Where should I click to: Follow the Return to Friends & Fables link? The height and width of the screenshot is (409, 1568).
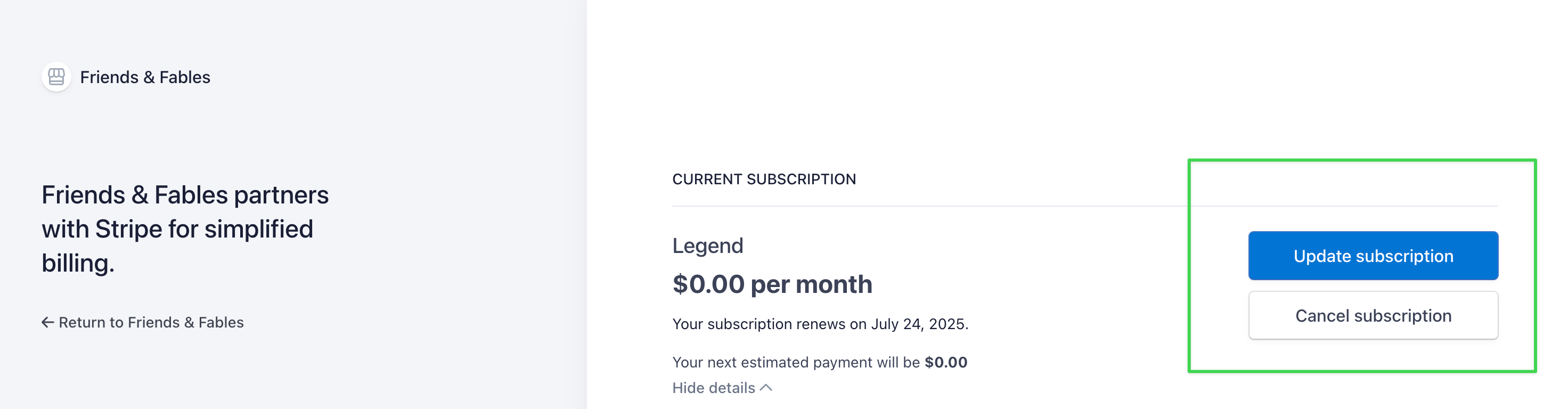coord(151,323)
